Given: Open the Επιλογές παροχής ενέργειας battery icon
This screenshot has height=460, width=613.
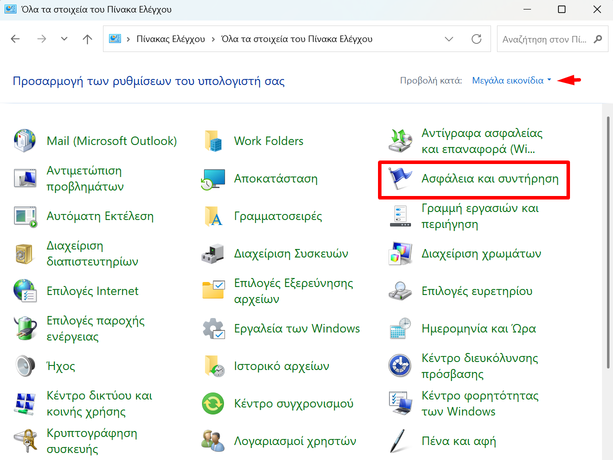Looking at the screenshot, I should click(25, 328).
